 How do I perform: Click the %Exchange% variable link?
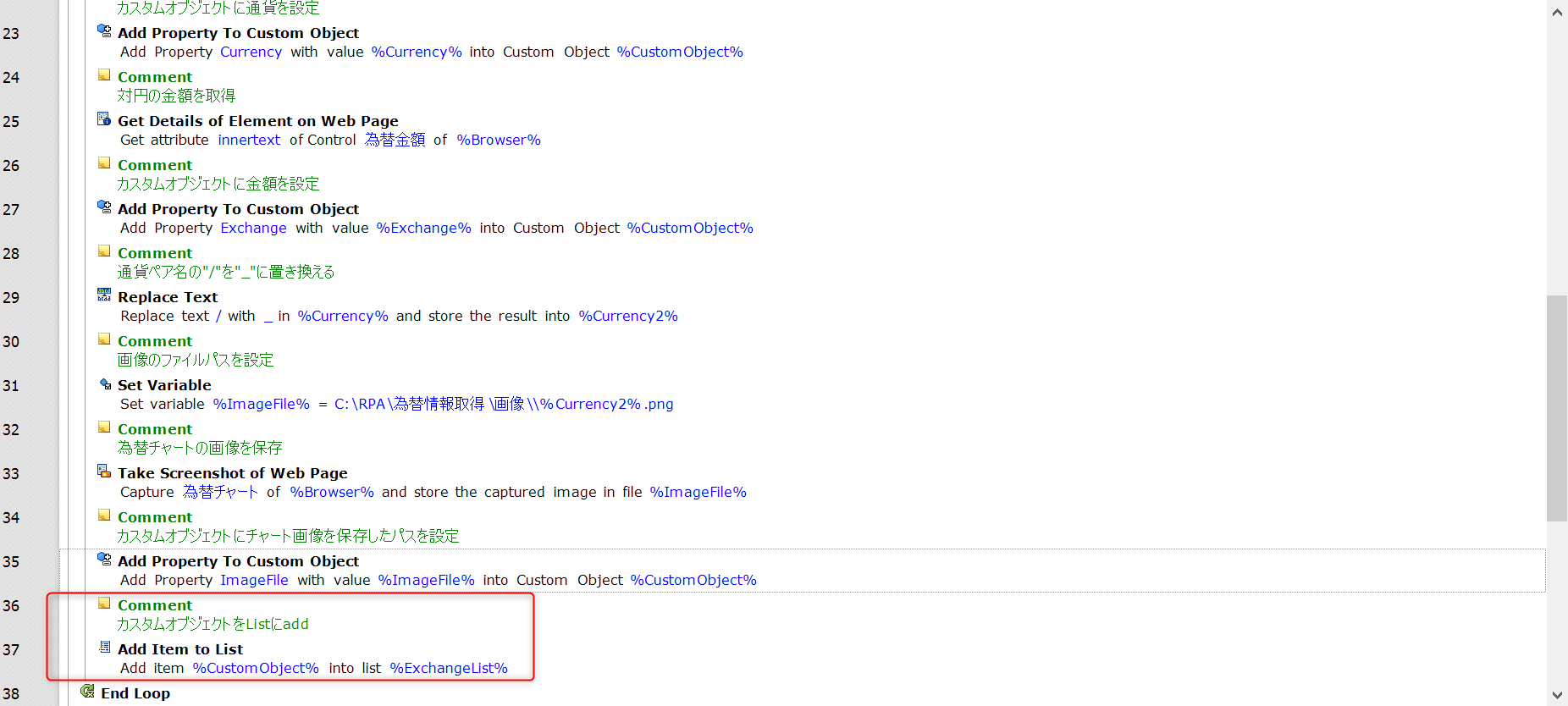point(424,228)
